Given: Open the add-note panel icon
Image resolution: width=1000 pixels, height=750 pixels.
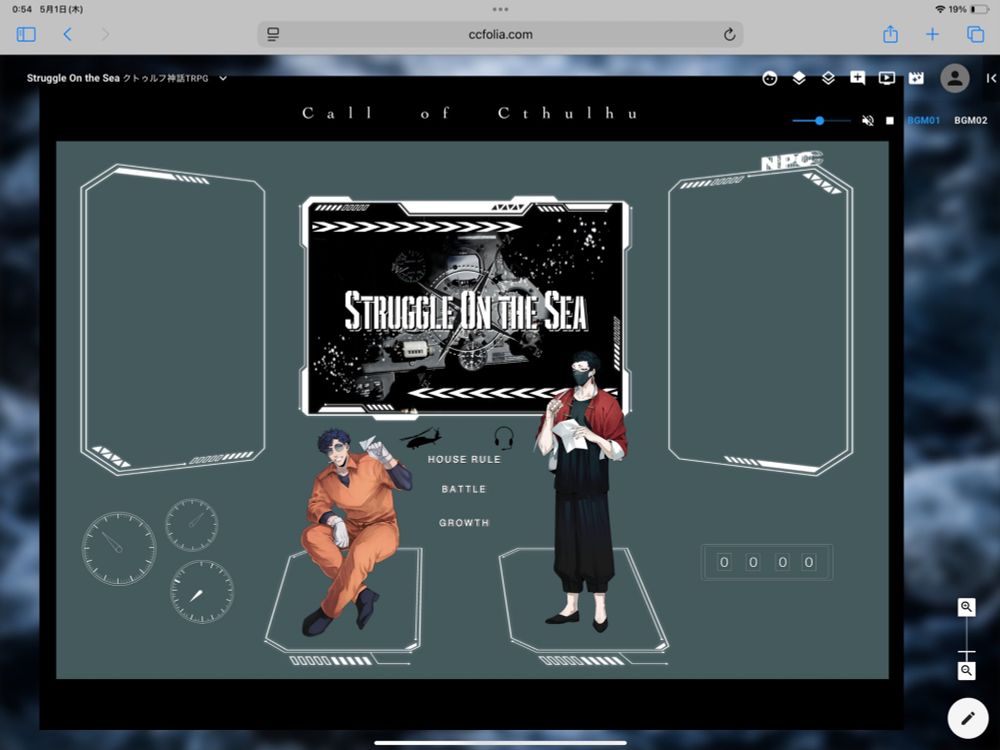Looking at the screenshot, I should coord(858,78).
